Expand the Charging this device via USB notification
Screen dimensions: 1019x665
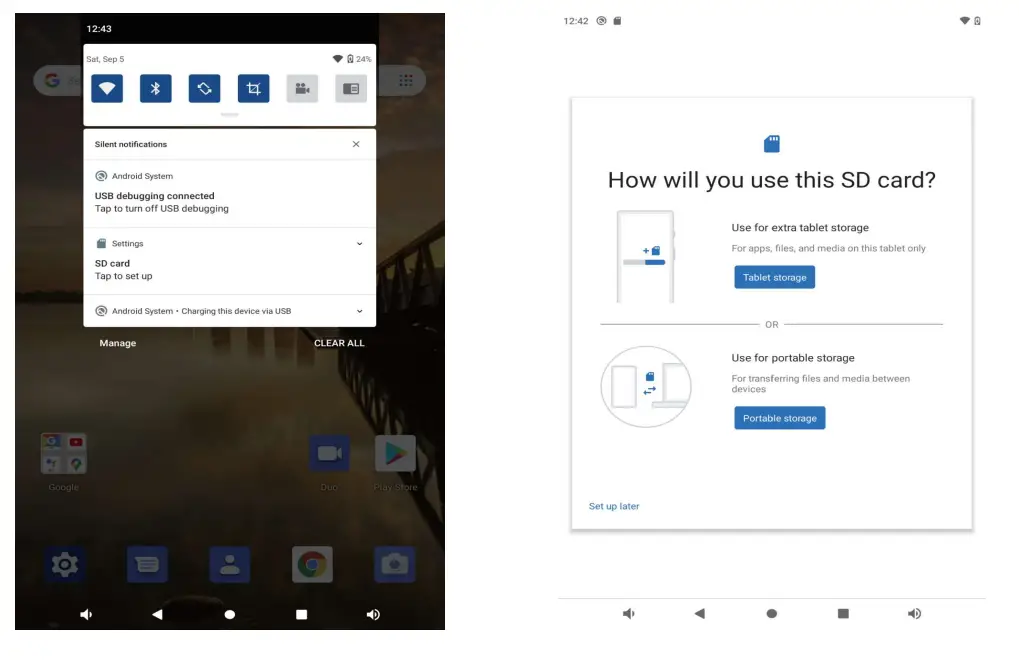[x=359, y=311]
